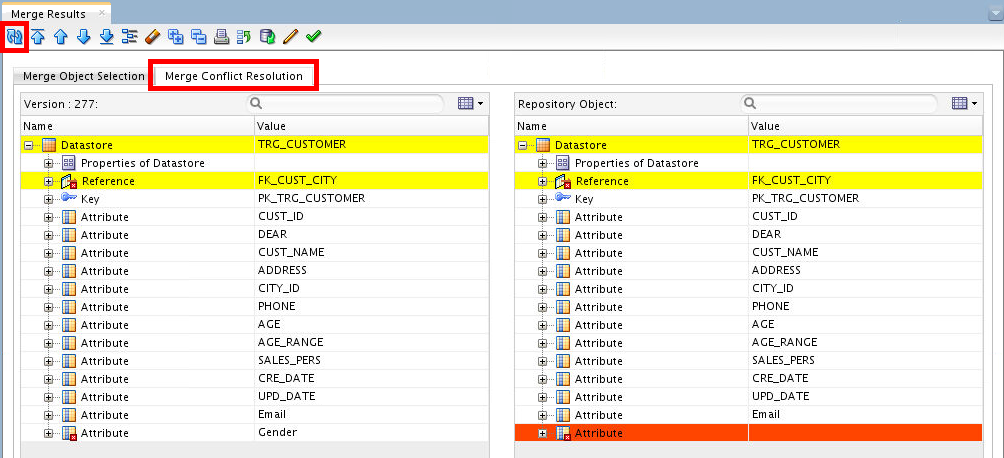This screenshot has height=458, width=1004.
Task: Click the green checkmark toolbar icon
Action: click(x=313, y=37)
